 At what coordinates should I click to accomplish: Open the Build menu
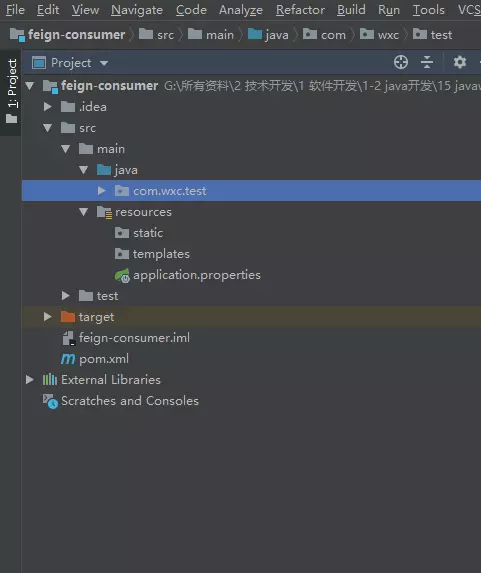[x=351, y=10]
